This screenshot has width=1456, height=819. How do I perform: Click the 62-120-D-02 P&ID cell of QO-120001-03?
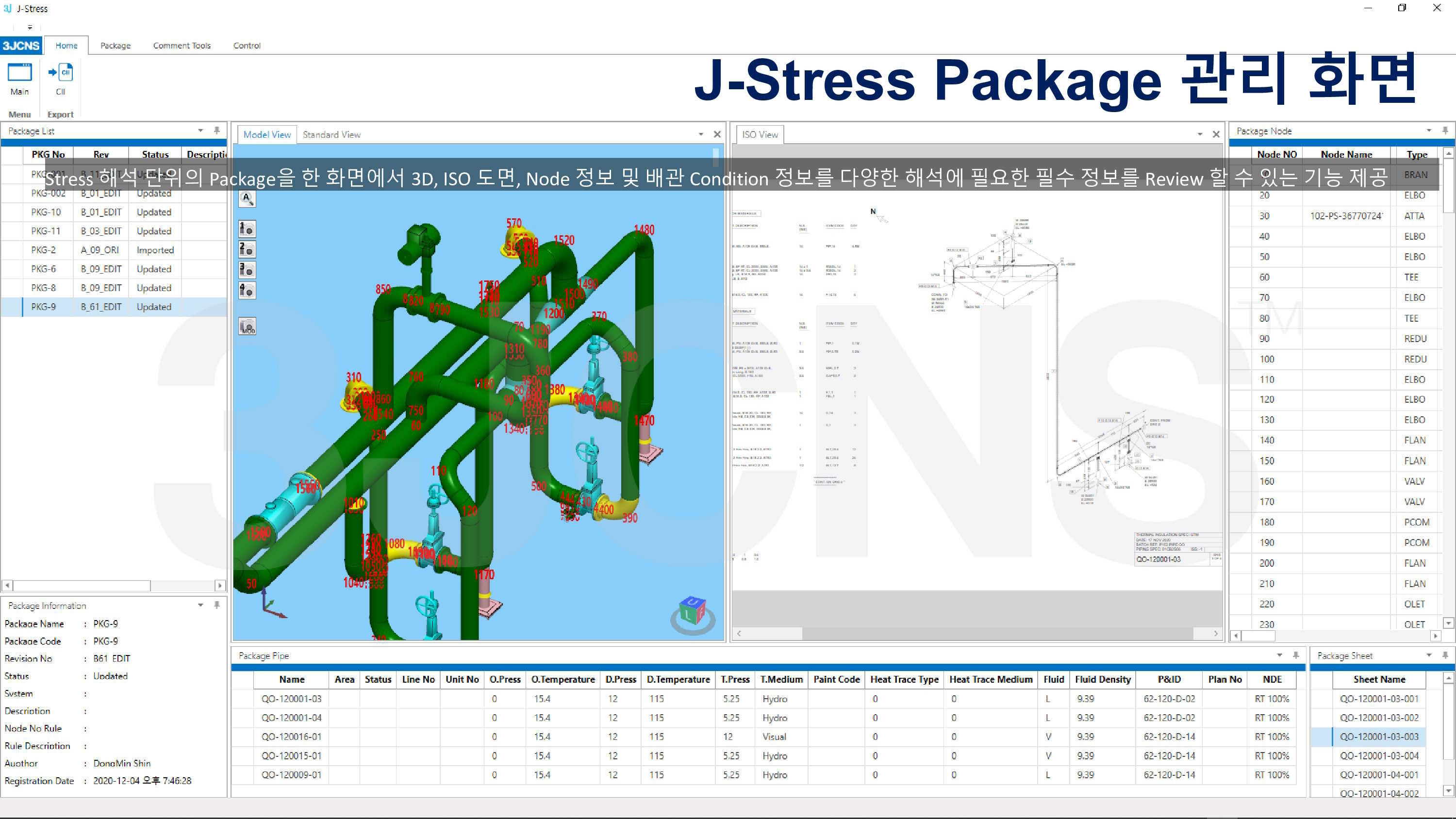click(1169, 699)
